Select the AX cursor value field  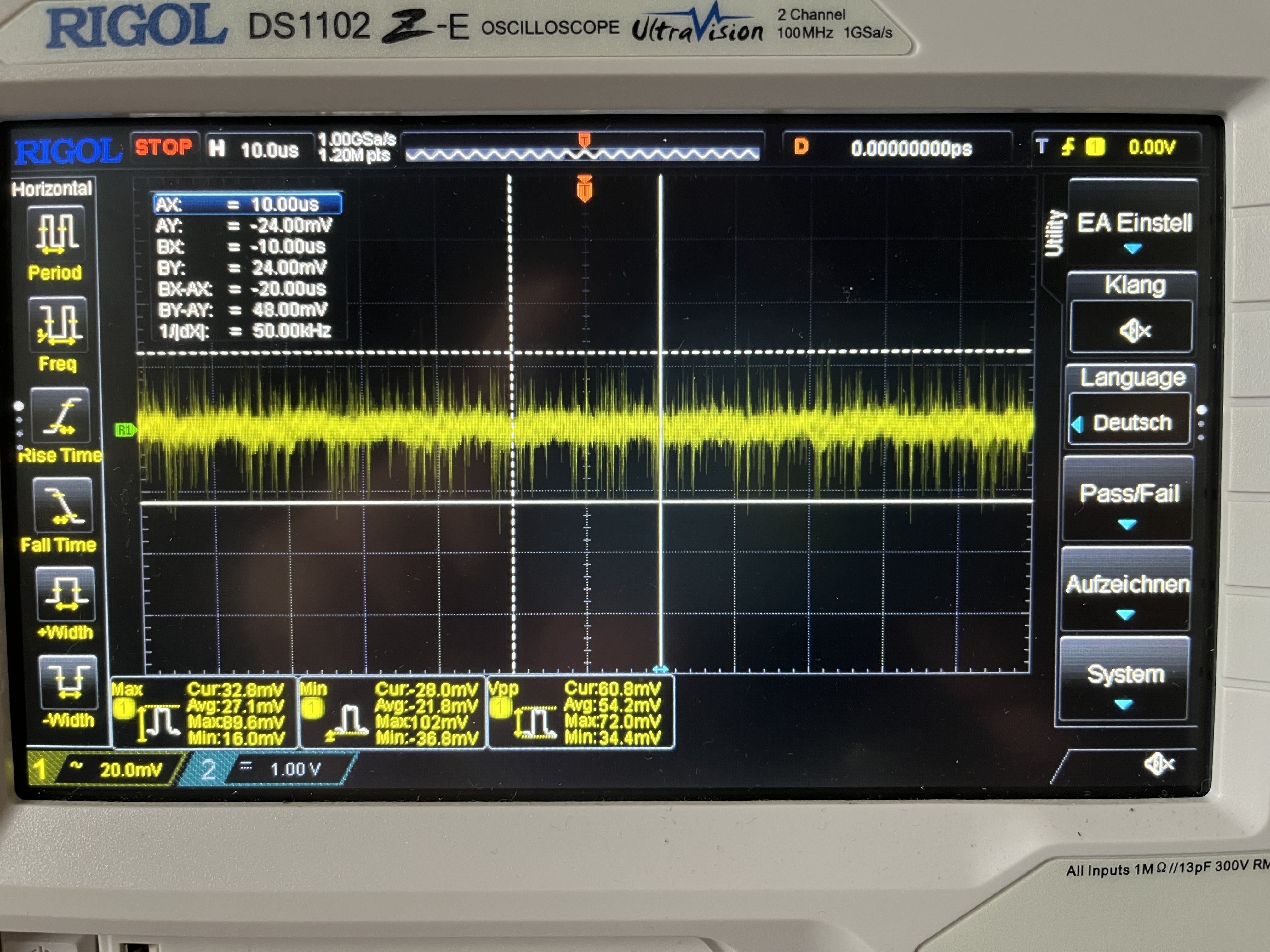(x=248, y=204)
